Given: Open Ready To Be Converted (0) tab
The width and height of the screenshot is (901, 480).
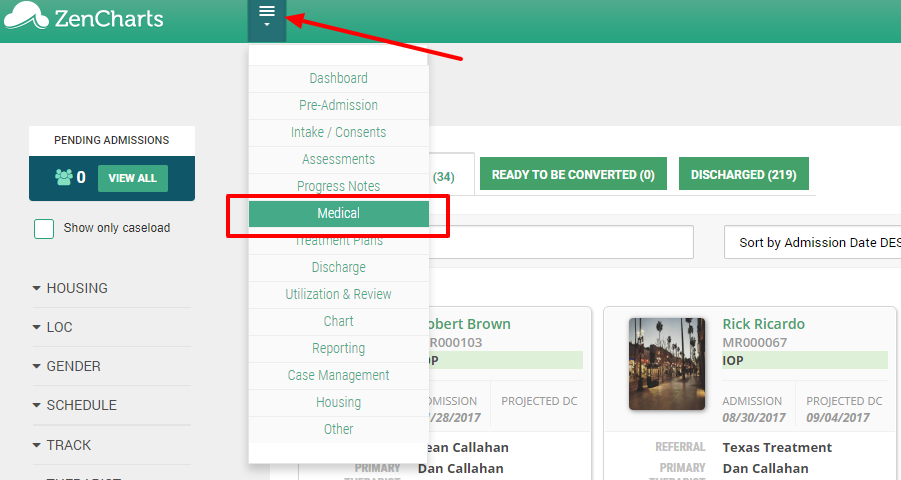Looking at the screenshot, I should tap(573, 174).
